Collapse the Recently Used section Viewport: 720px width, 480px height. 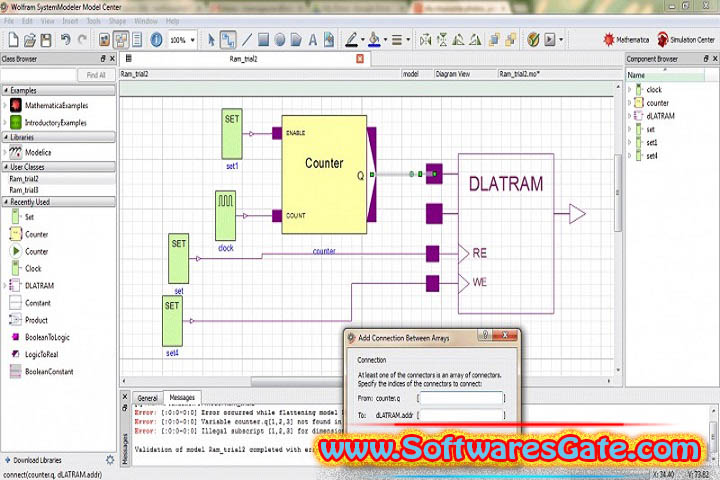(6, 202)
